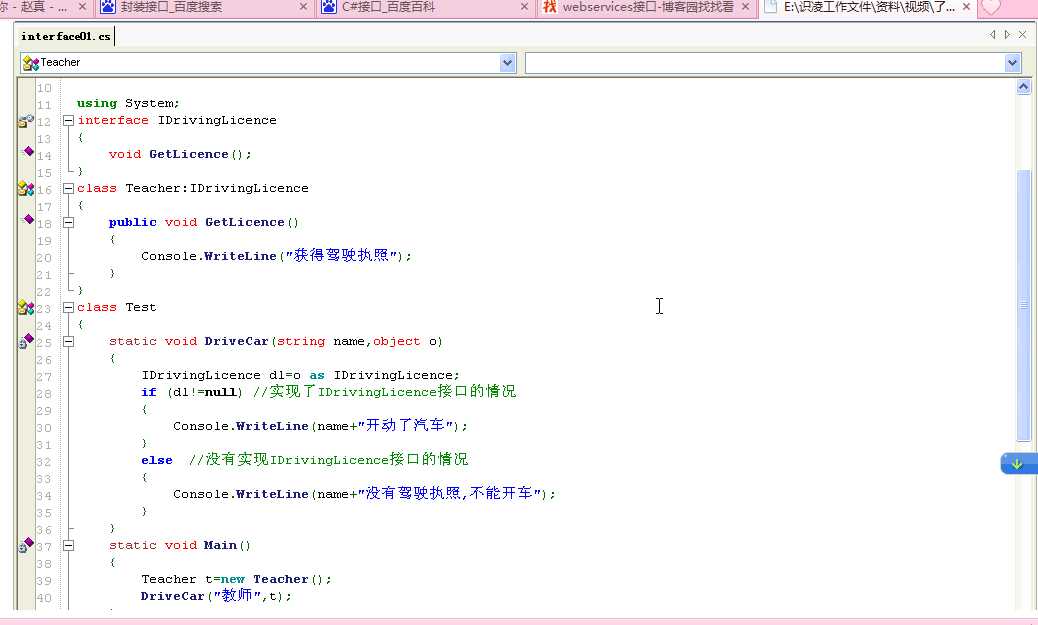This screenshot has width=1038, height=625.
Task: Collapse the DriveCar method block
Action: click(68, 342)
